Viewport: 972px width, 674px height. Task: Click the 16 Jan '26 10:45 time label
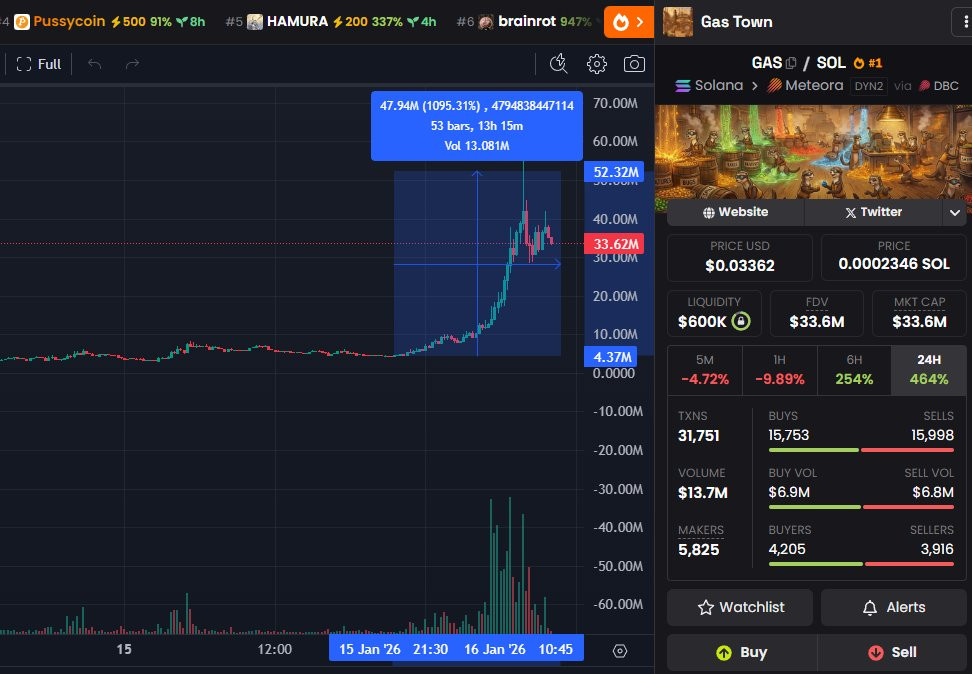pyautogui.click(x=518, y=649)
